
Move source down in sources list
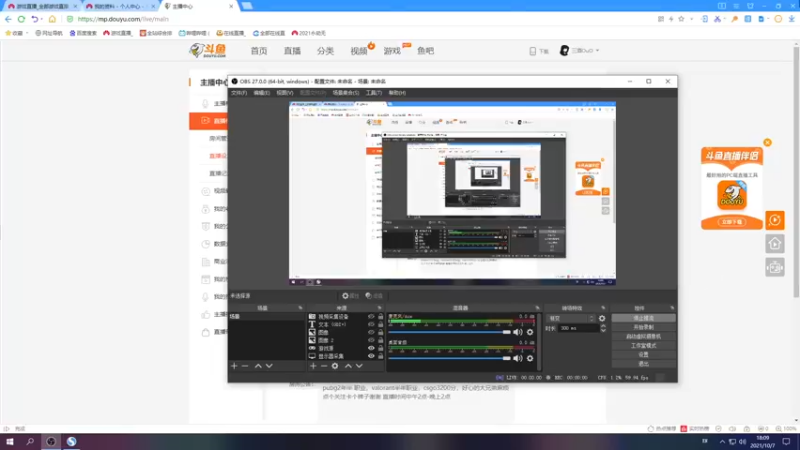[x=360, y=366]
